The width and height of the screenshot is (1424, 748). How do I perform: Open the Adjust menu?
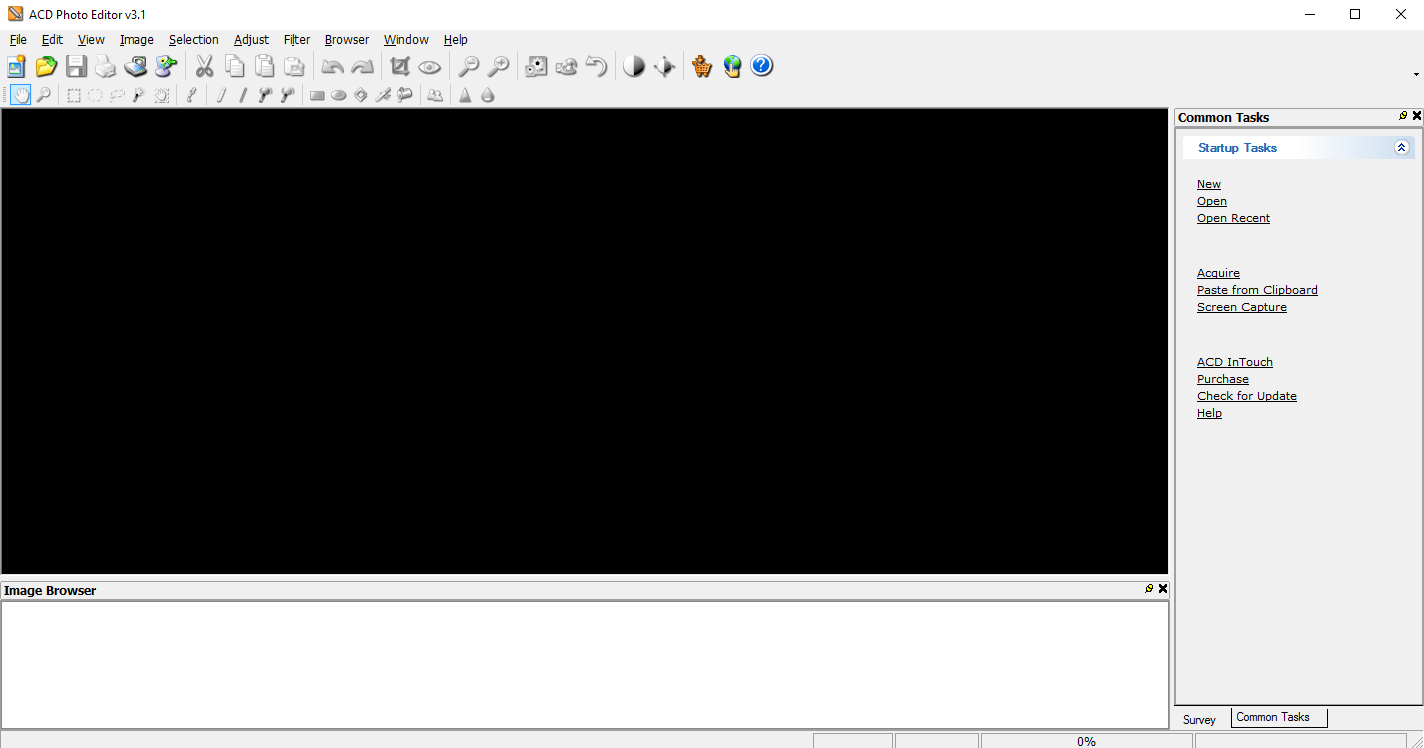[x=251, y=40]
